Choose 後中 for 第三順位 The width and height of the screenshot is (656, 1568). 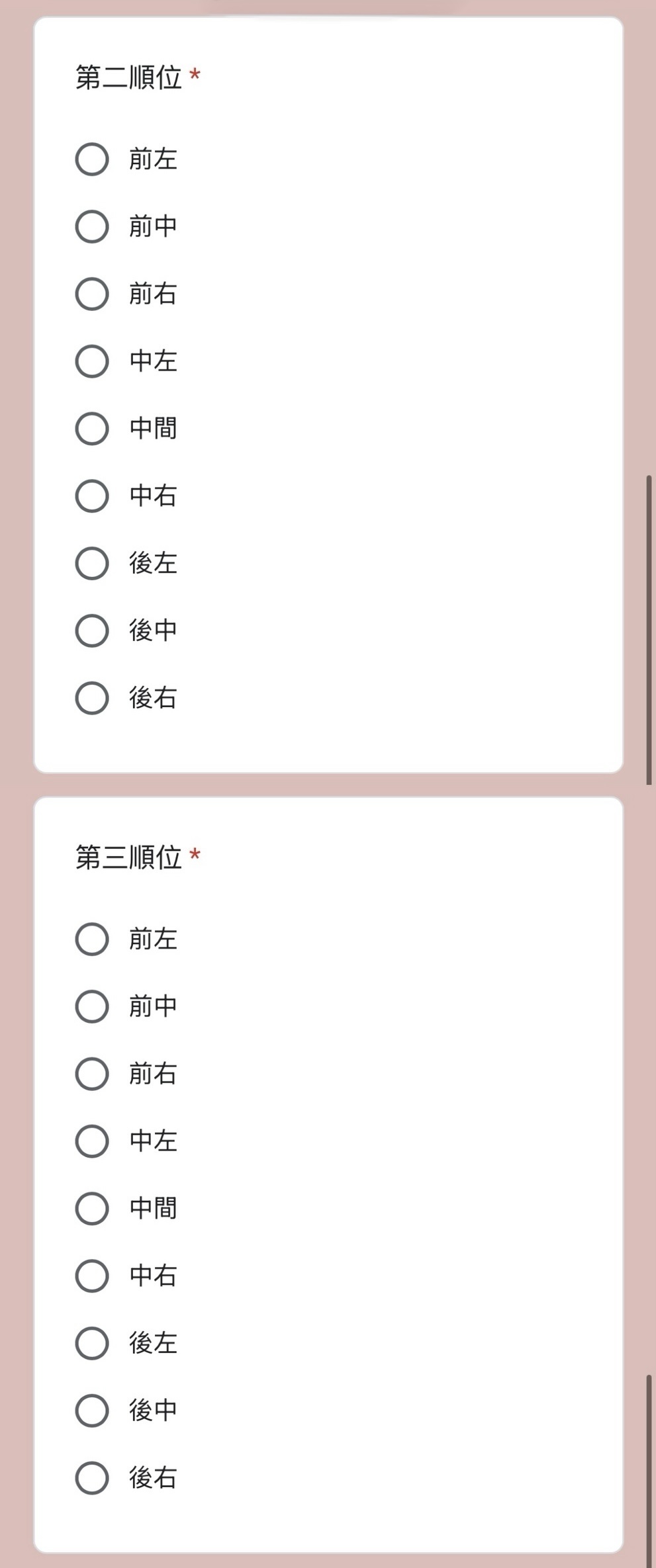pyautogui.click(x=92, y=1411)
